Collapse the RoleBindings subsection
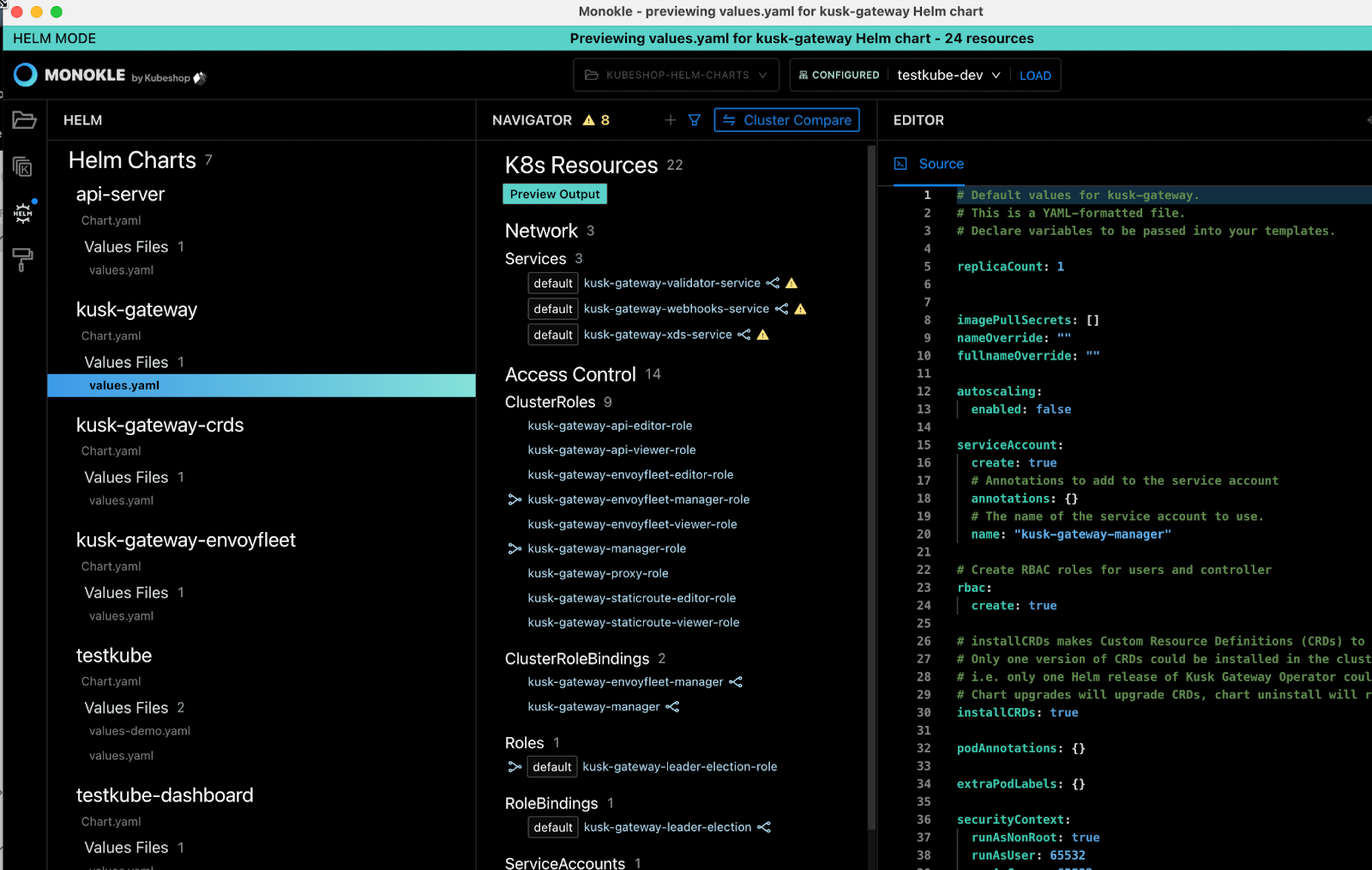 551,803
